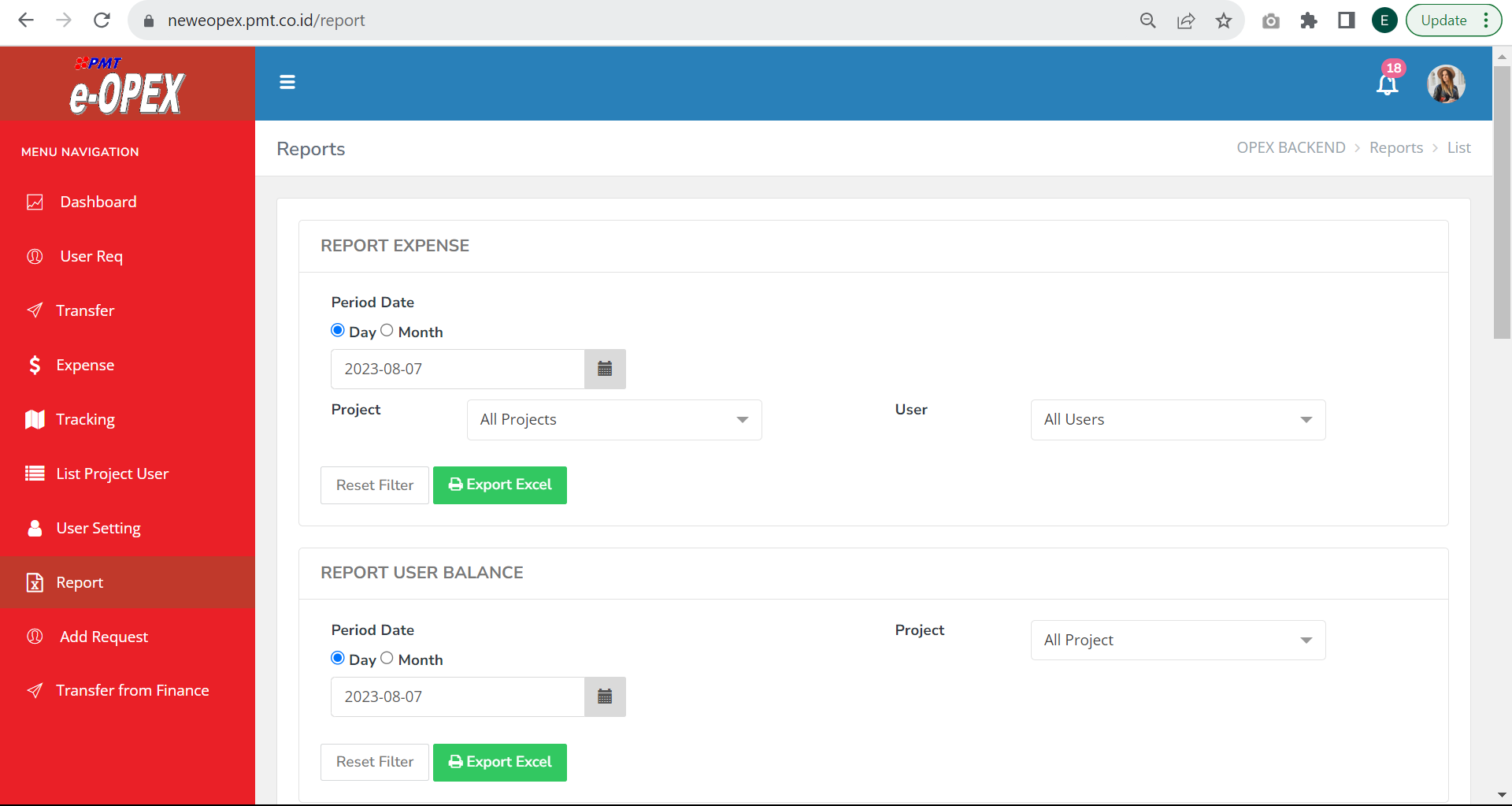Open the user profile avatar
This screenshot has width=1512, height=806.
click(x=1447, y=84)
